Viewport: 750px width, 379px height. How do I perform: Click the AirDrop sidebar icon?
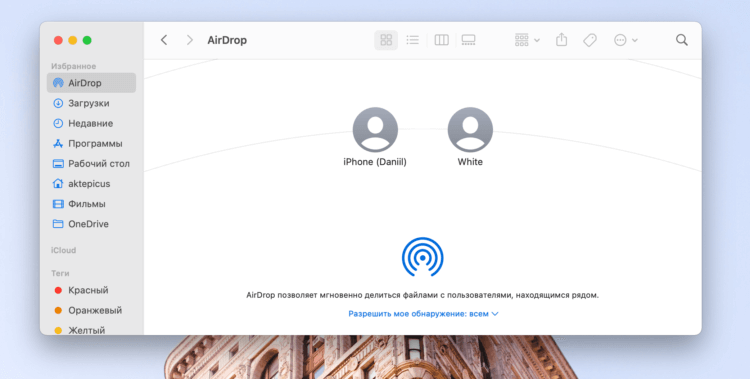[x=58, y=83]
